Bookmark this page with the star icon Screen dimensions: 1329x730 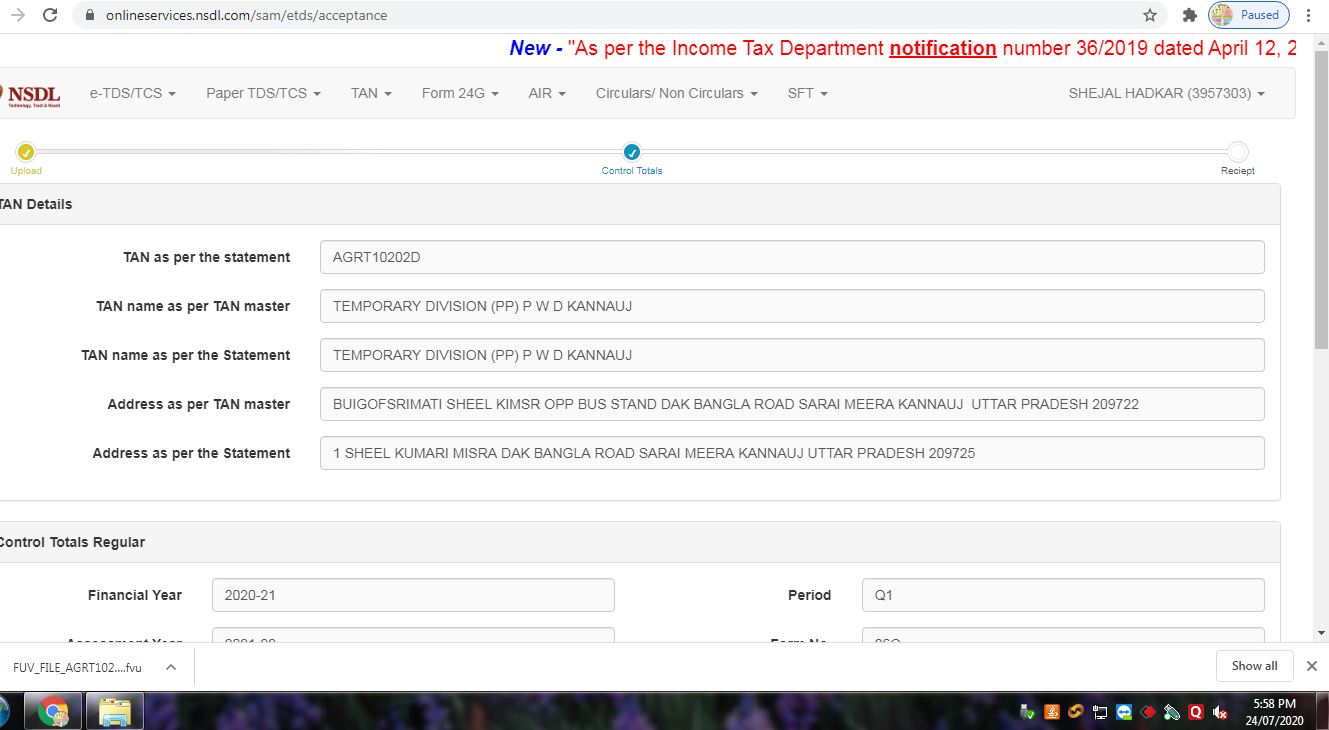[x=1150, y=15]
